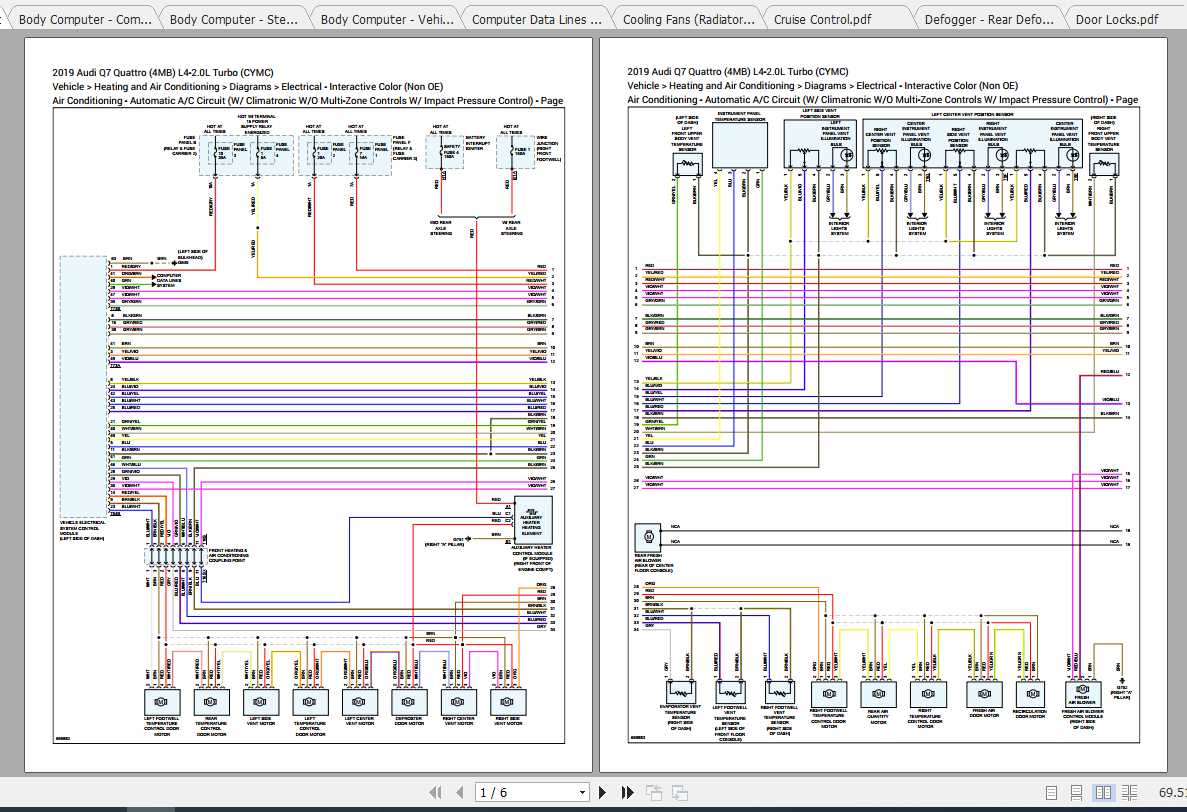The image size is (1187, 812).
Task: Click the previous view icon
Action: [x=653, y=792]
